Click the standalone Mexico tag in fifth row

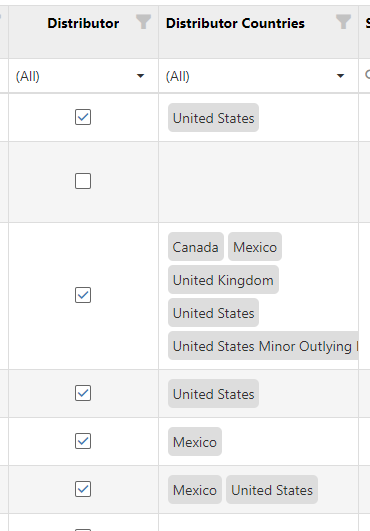click(195, 442)
